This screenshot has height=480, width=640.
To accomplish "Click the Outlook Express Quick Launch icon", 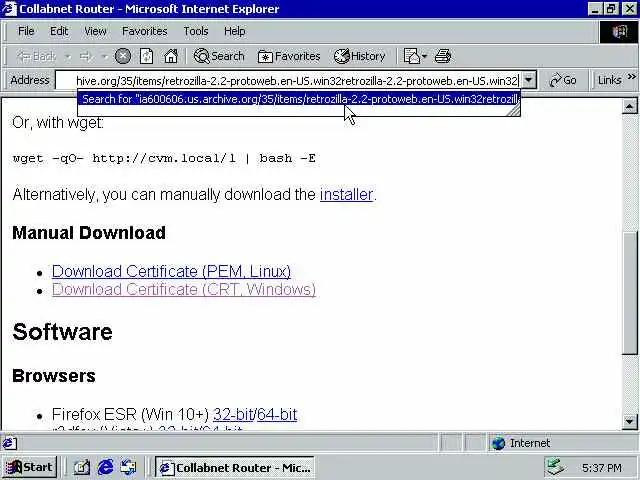I will tap(129, 467).
